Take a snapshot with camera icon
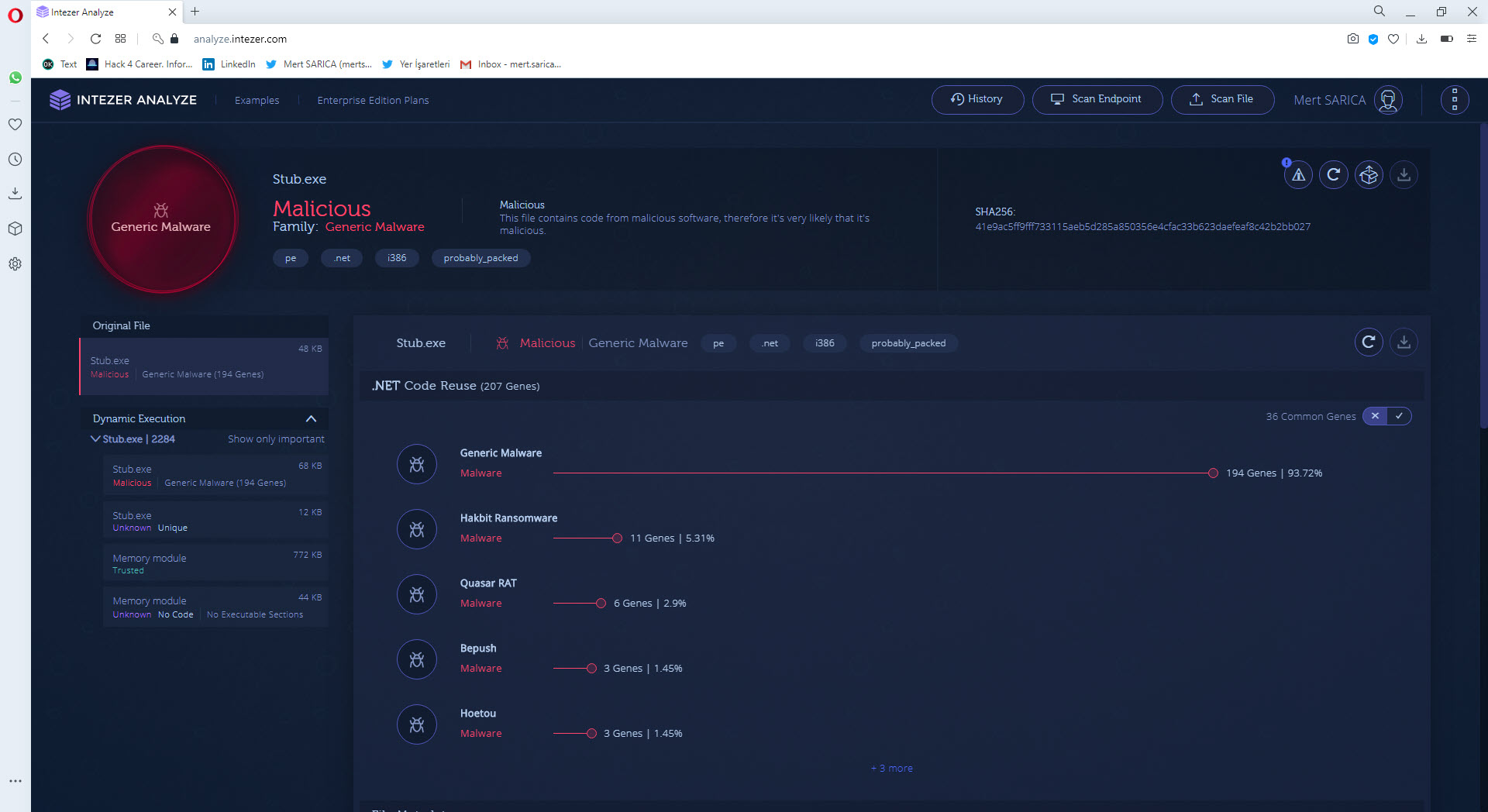 1352,39
